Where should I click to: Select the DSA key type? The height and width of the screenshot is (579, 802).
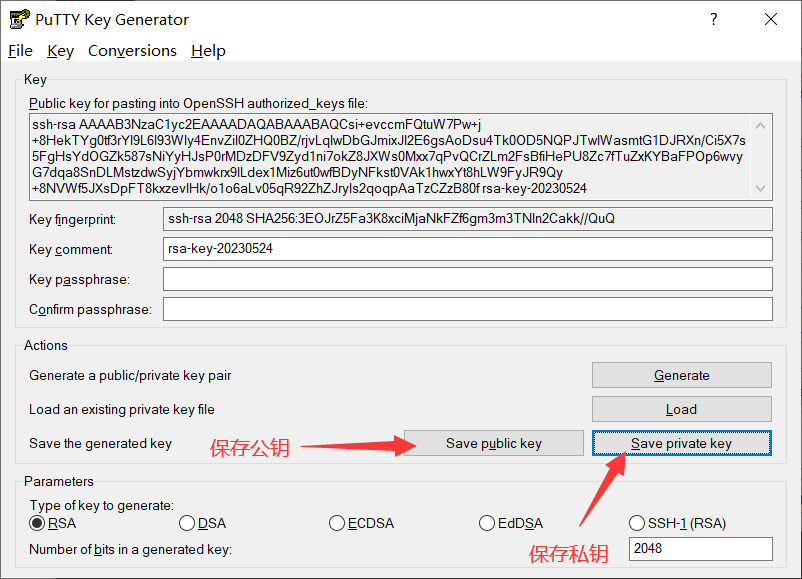tap(187, 523)
